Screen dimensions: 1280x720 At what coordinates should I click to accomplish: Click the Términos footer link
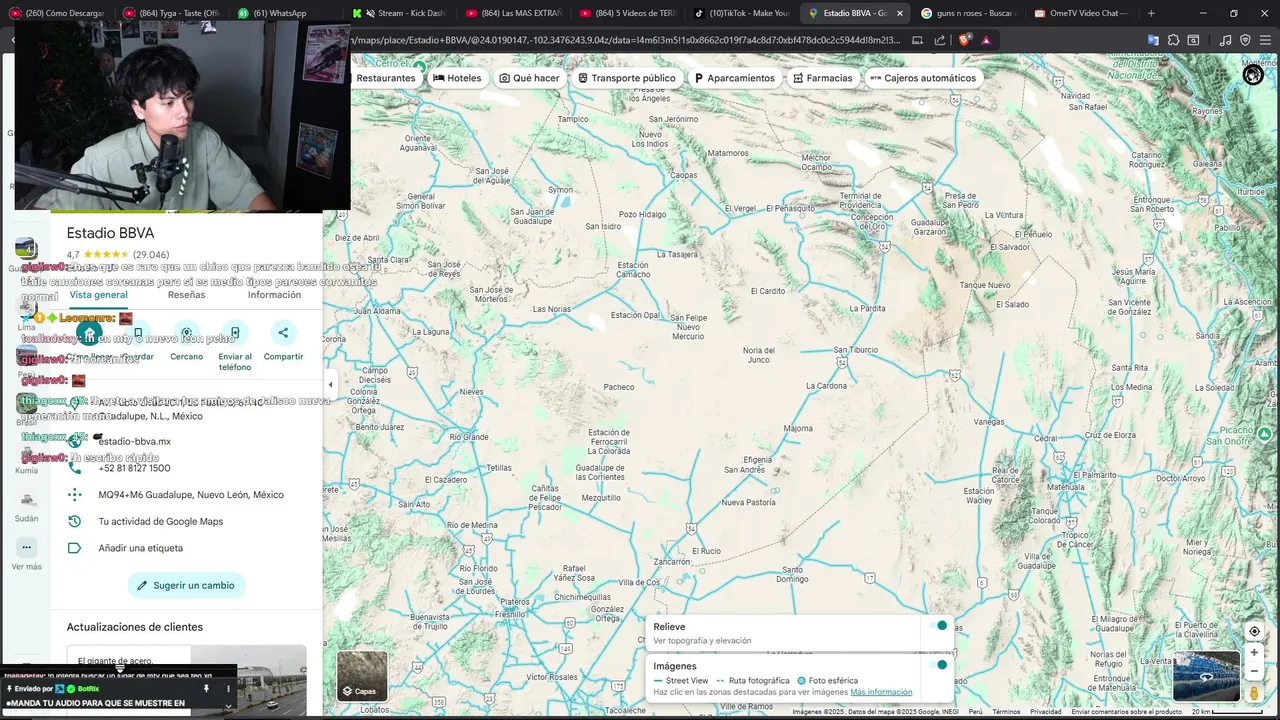point(1006,712)
